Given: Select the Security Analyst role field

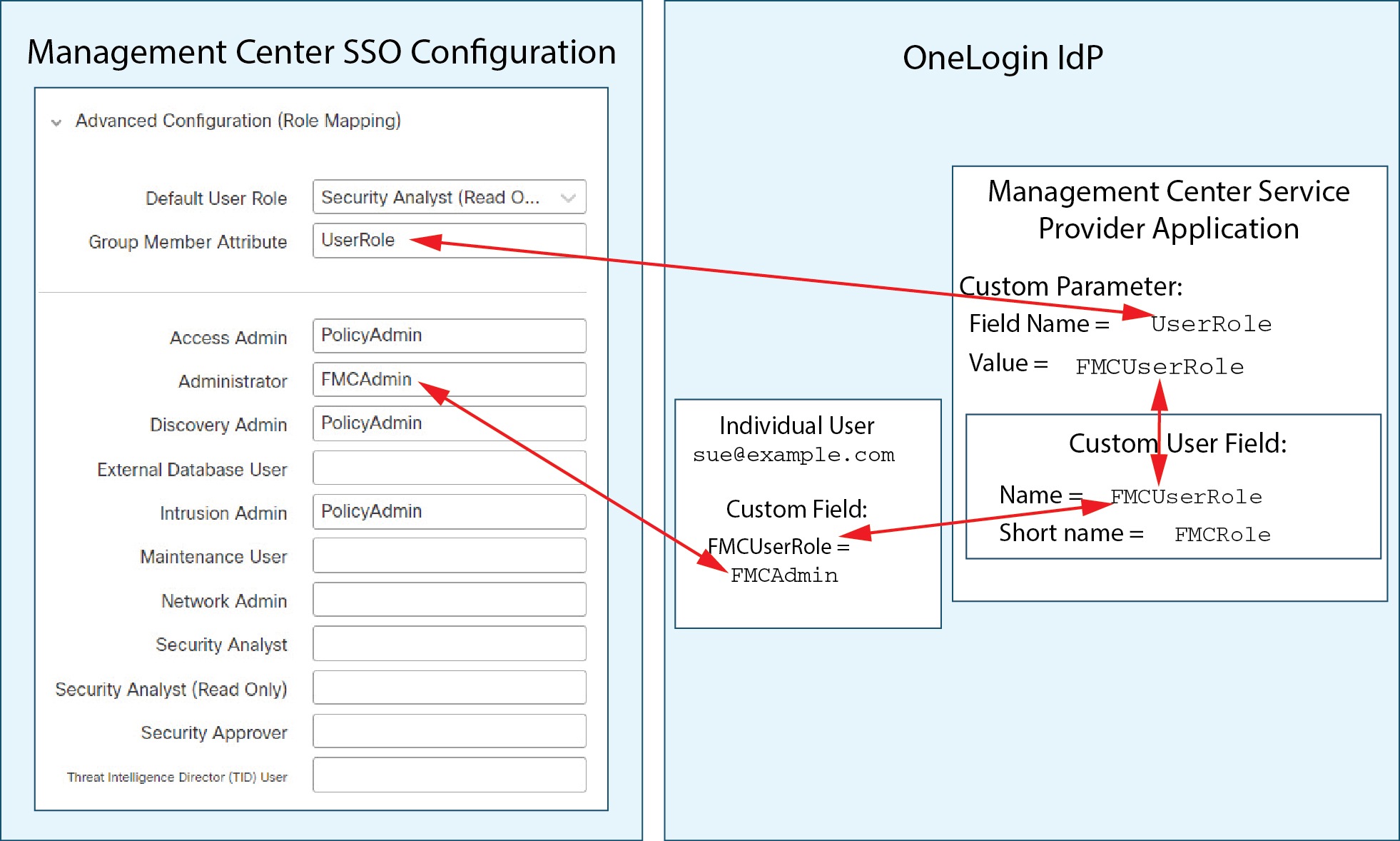Looking at the screenshot, I should (x=449, y=643).
